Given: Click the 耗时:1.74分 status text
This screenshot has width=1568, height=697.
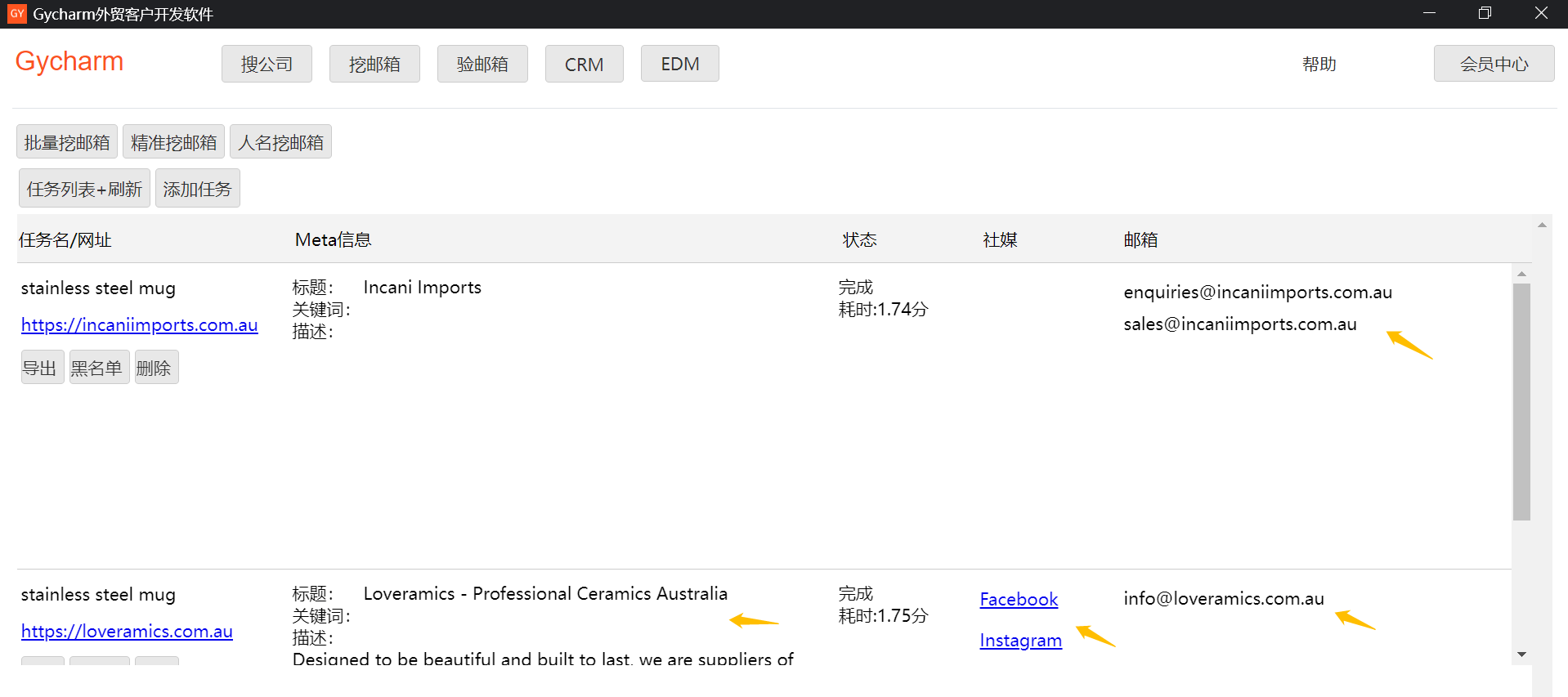Looking at the screenshot, I should (x=884, y=310).
